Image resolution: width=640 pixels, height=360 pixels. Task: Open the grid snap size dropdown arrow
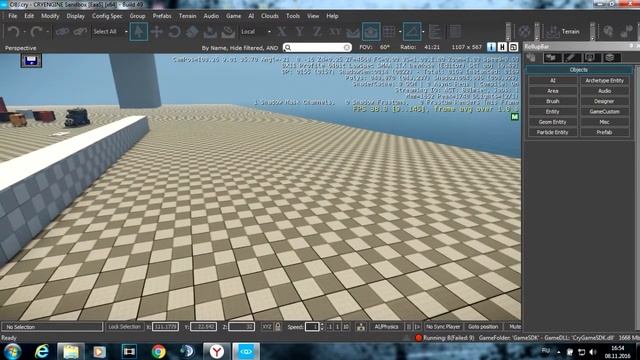[400, 31]
